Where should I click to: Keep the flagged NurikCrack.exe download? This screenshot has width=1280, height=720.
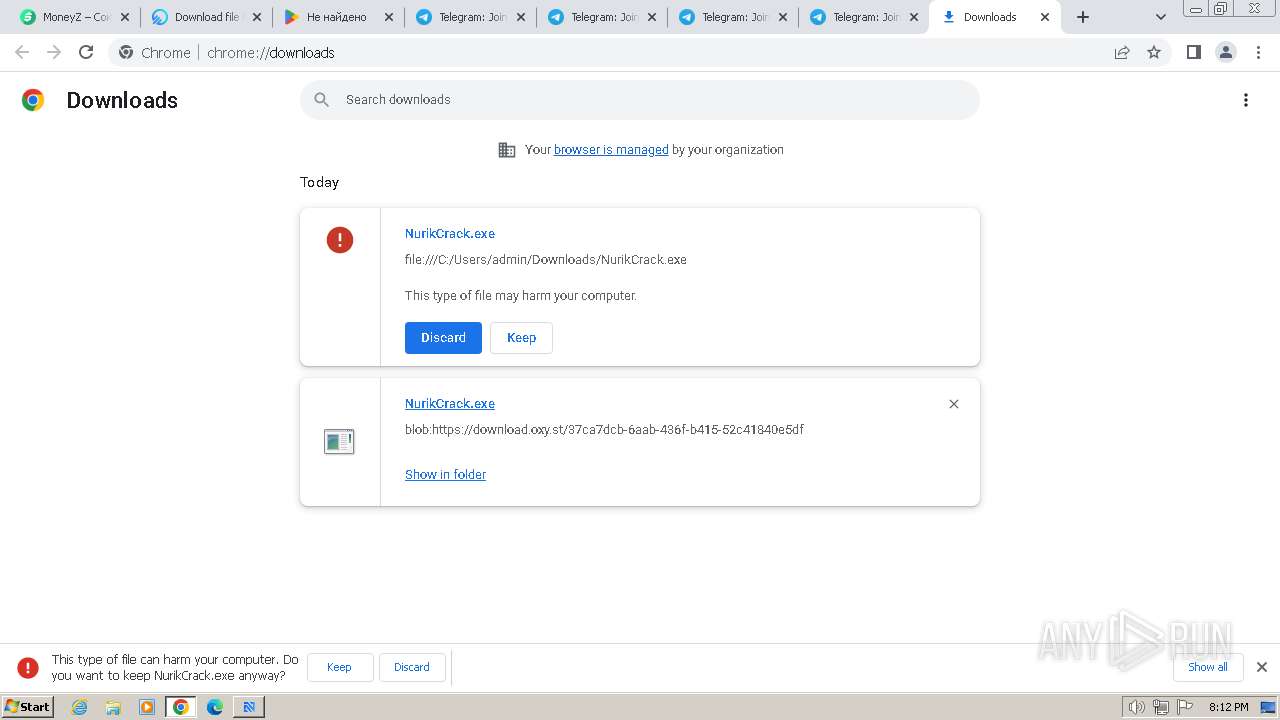tap(521, 338)
